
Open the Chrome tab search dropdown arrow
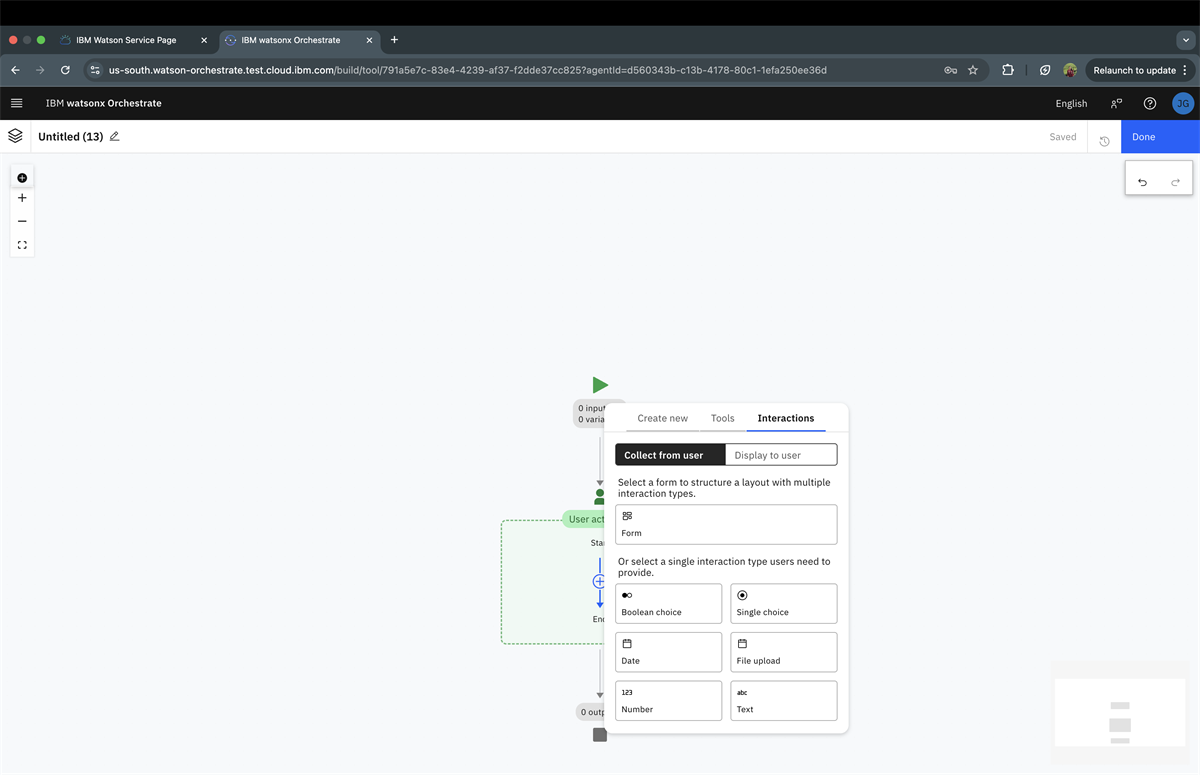tap(1185, 40)
